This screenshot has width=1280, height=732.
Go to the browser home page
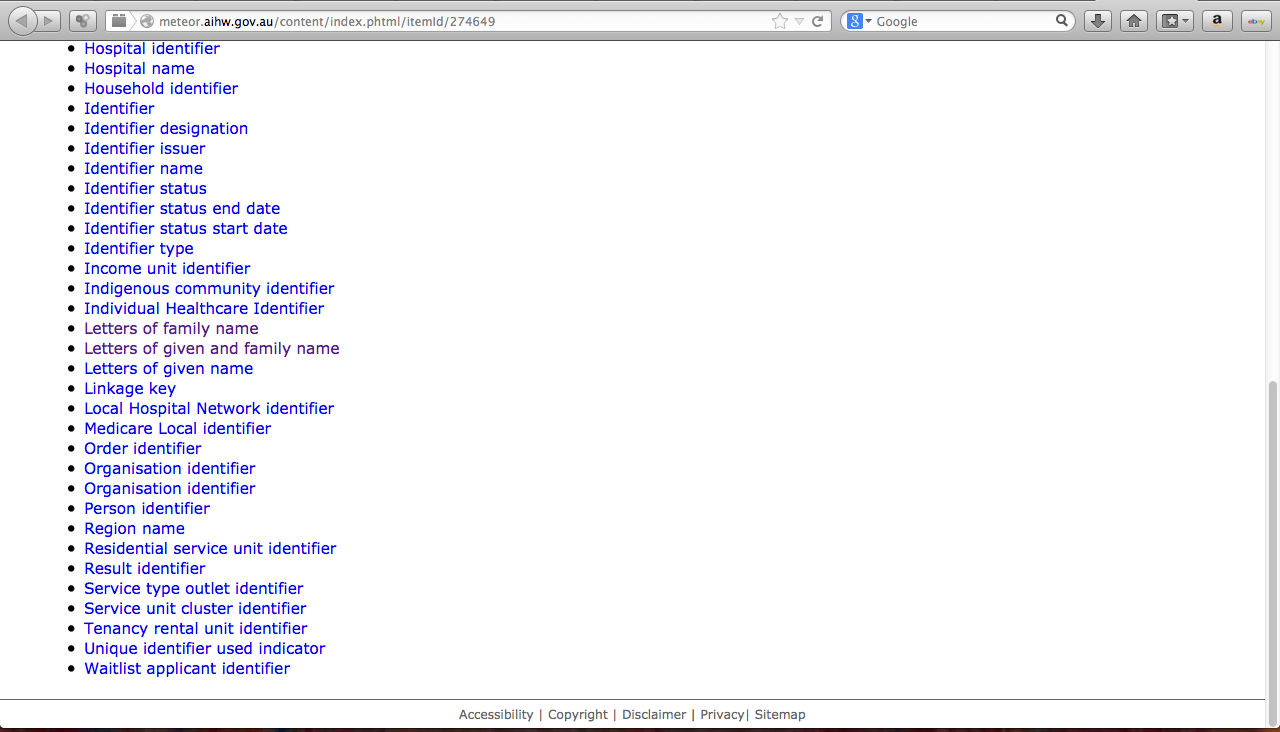click(x=1133, y=20)
